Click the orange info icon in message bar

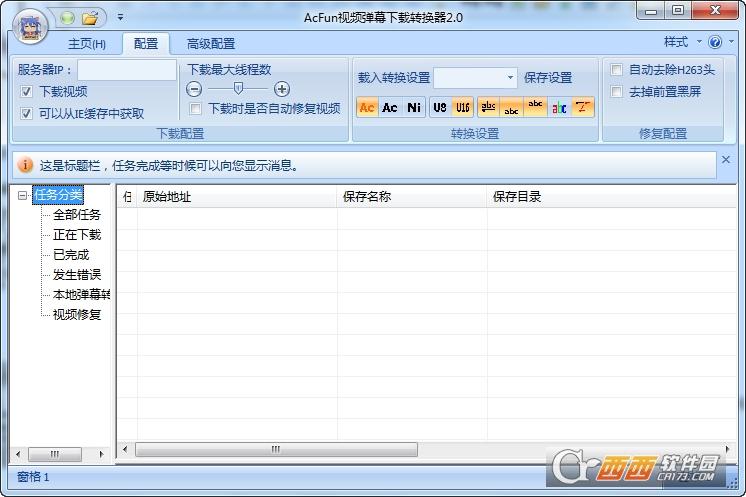[x=25, y=165]
